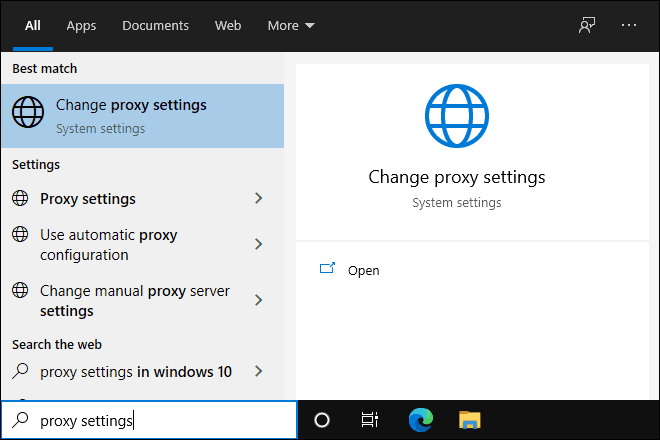
Task: Expand the proxy settings in windows 10 chevron
Action: coord(258,371)
